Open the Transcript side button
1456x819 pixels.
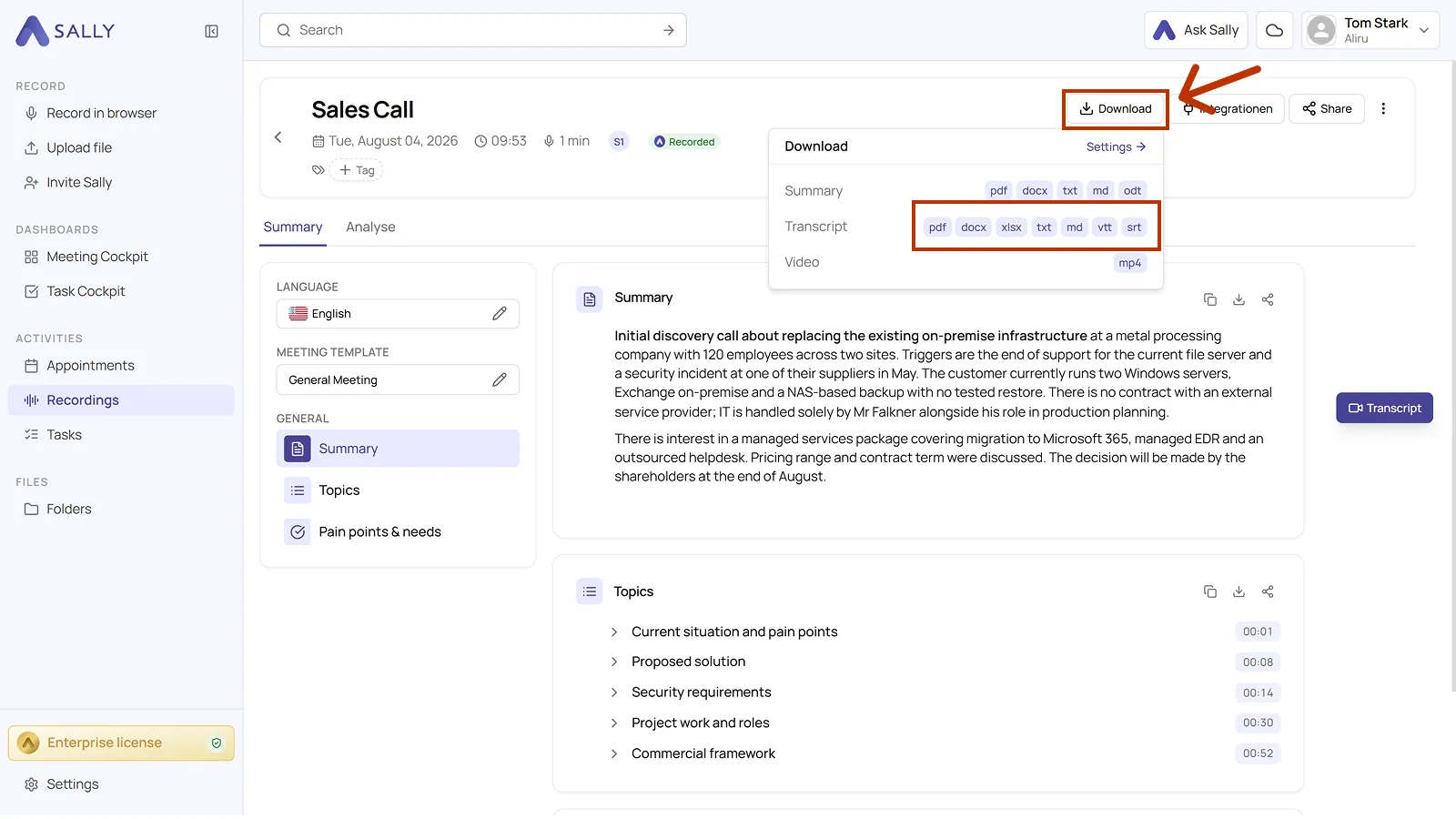point(1384,408)
